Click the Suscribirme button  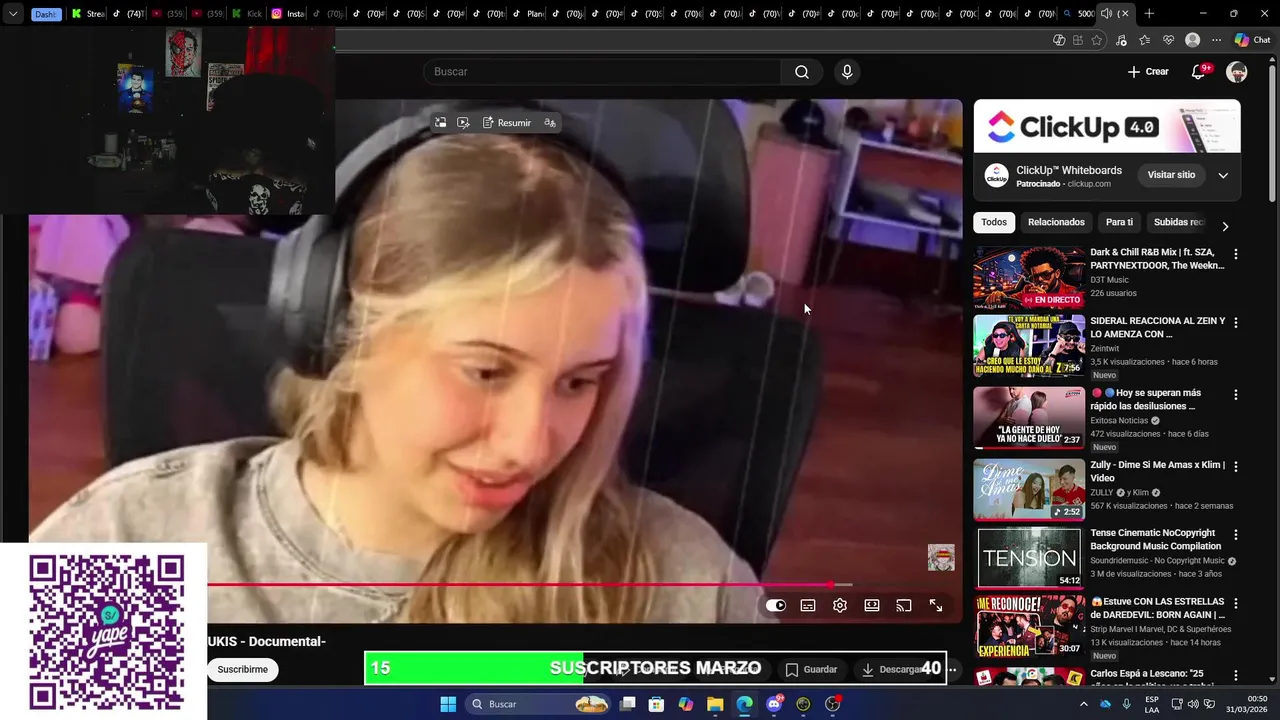coord(243,669)
